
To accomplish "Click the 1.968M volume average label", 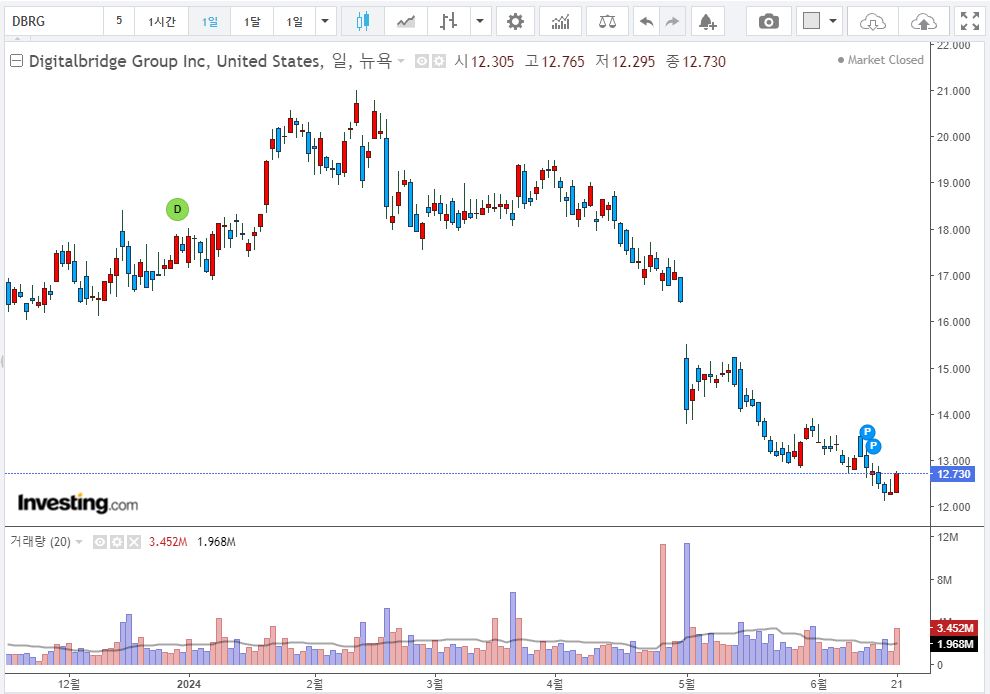I will click(954, 643).
